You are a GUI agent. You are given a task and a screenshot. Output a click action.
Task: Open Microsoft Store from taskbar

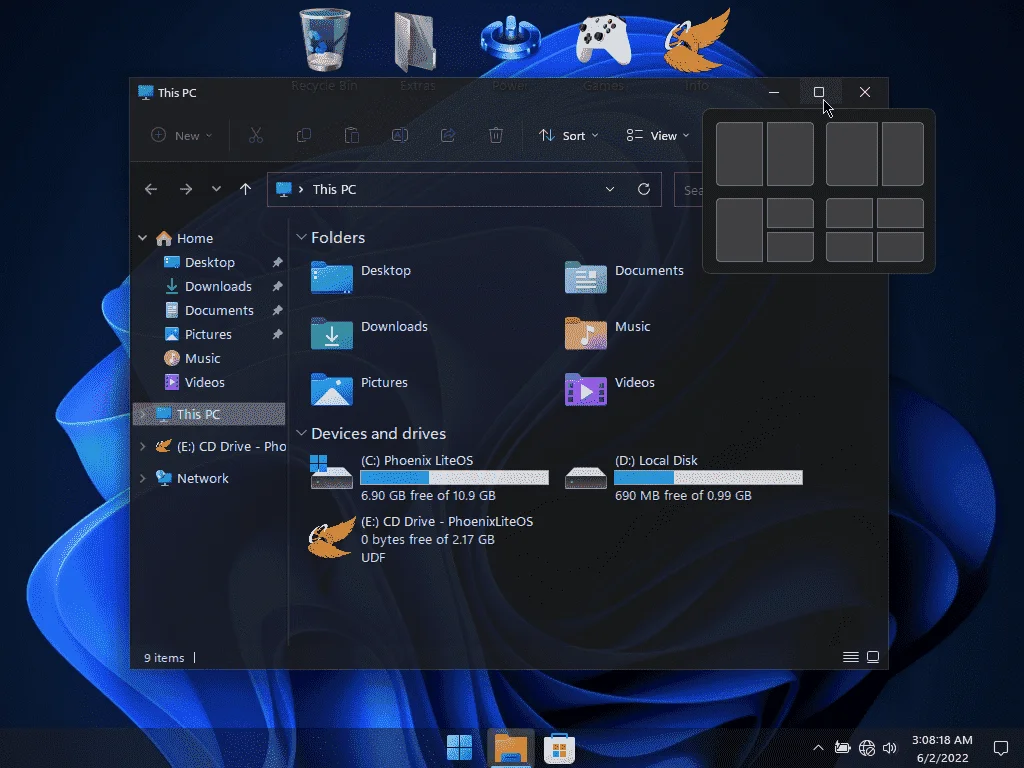point(559,748)
